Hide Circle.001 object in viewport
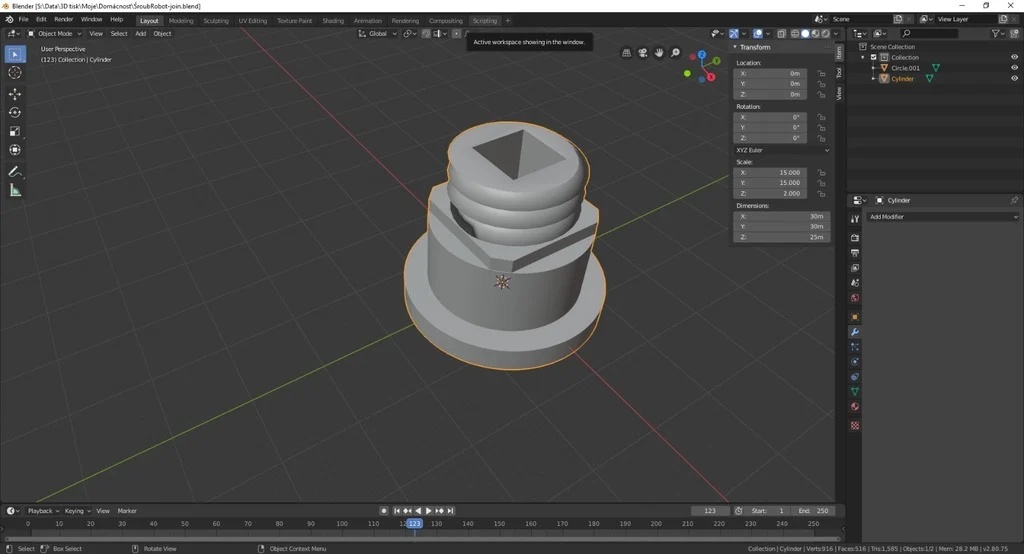The image size is (1024, 554). 1014,68
